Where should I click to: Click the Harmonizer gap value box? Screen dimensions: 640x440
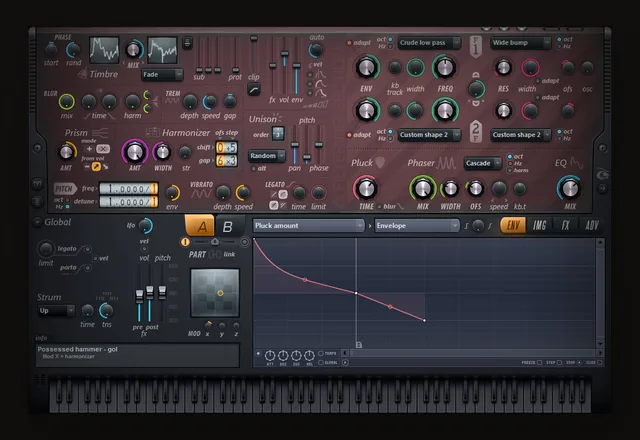coord(226,161)
